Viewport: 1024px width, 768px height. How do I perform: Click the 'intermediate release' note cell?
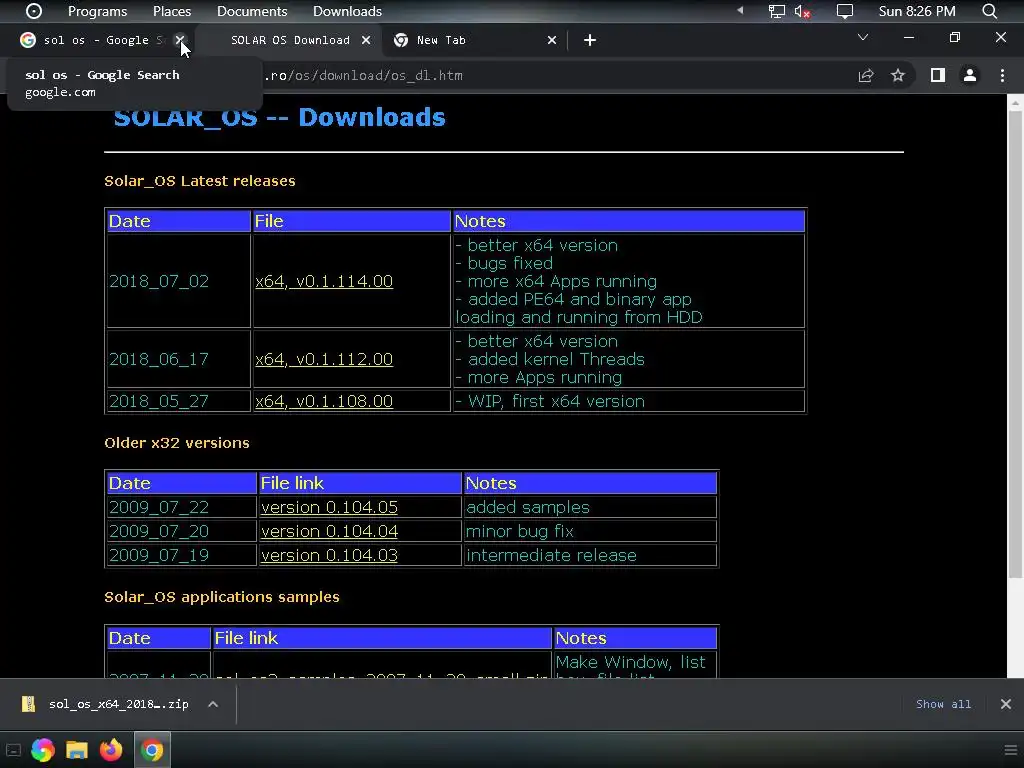tap(590, 555)
